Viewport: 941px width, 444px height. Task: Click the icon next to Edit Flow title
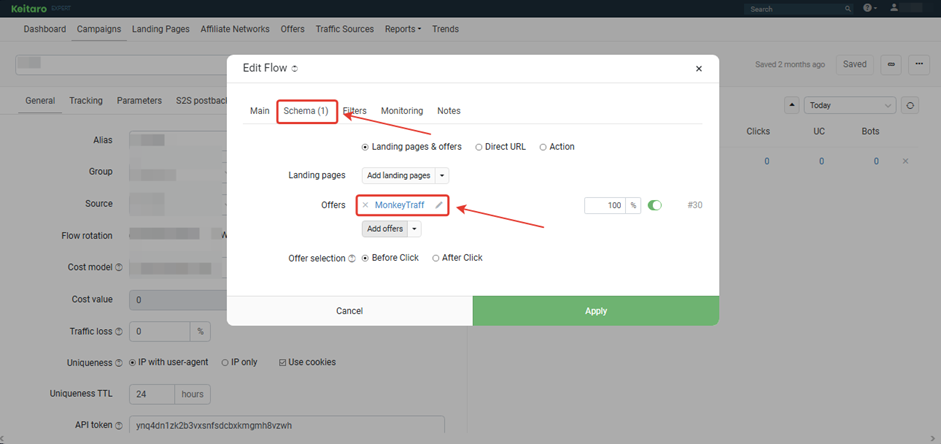pos(294,69)
